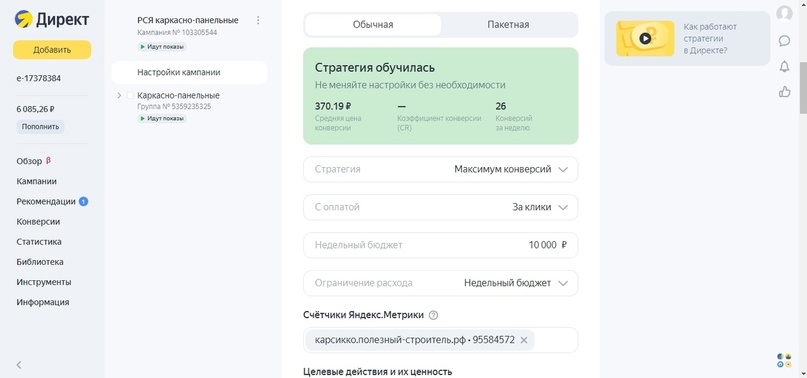The height and width of the screenshot is (378, 807).
Task: Remove the карсикко.полезный-строитель.рф counter
Action: [x=524, y=340]
